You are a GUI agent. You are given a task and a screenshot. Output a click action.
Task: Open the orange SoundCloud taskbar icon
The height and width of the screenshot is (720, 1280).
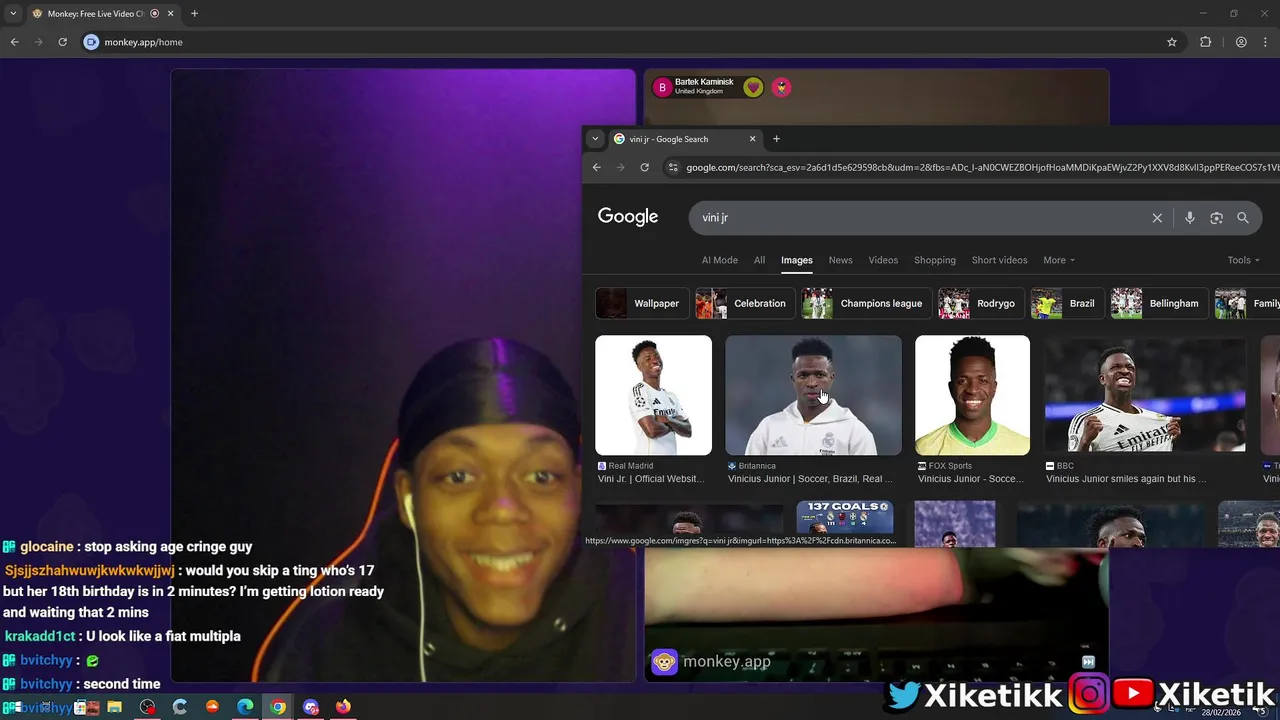coord(212,707)
